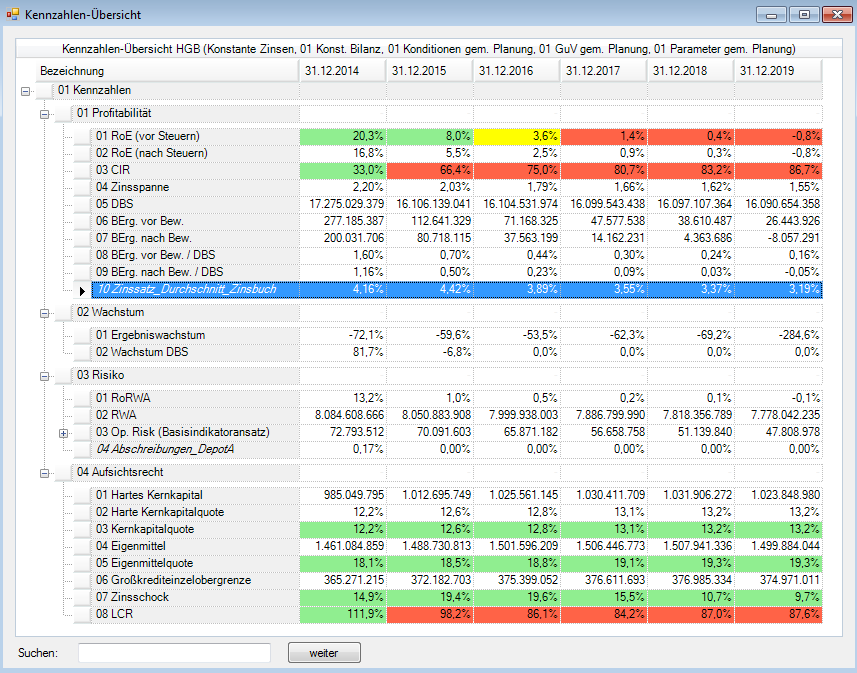Select the yellow 3,6% RoE cell for 31.12.2016
The width and height of the screenshot is (857, 673).
tap(516, 136)
